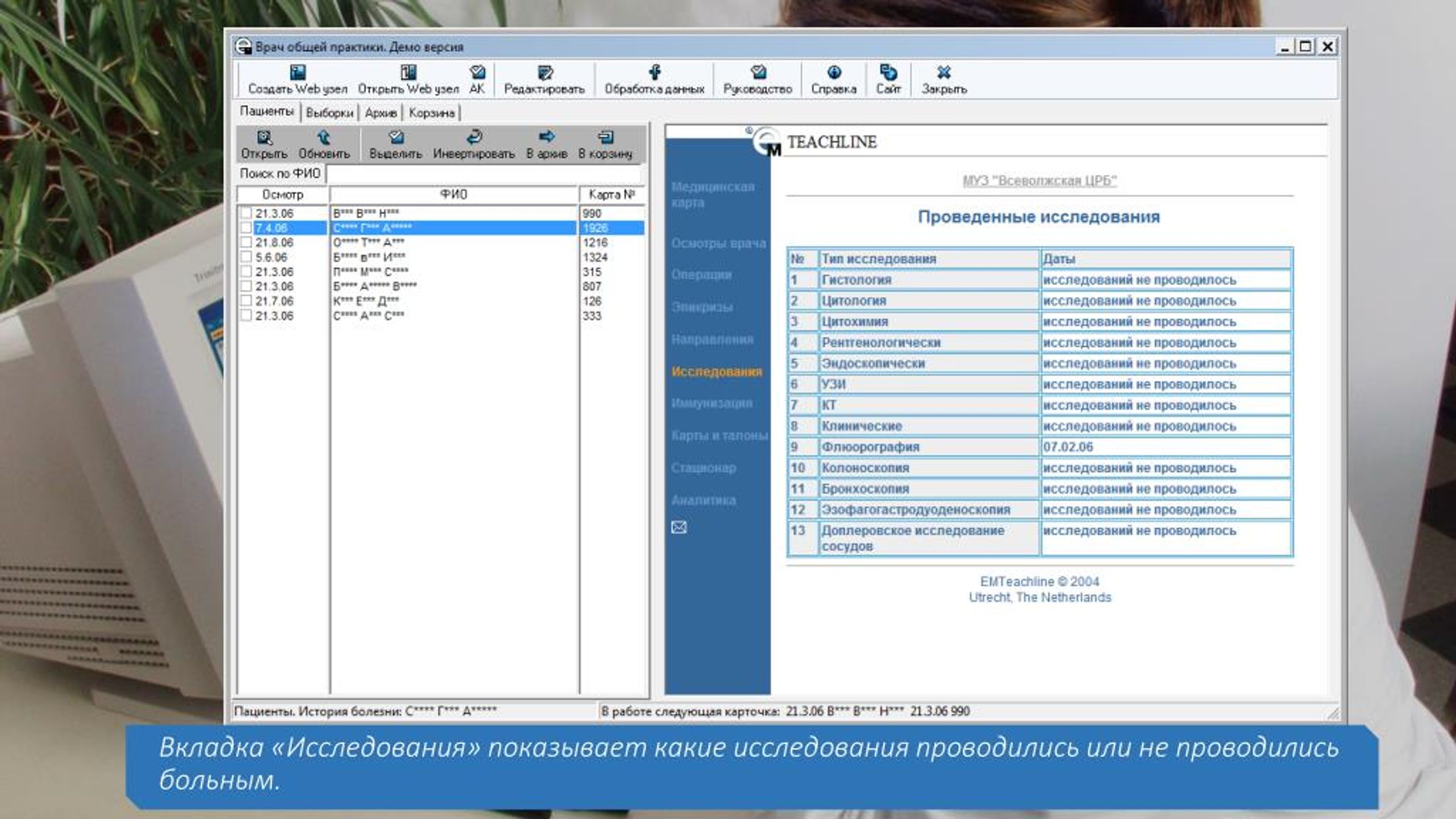Click the TEACHLINE logo icon
The width and height of the screenshot is (1456, 819).
(x=767, y=142)
